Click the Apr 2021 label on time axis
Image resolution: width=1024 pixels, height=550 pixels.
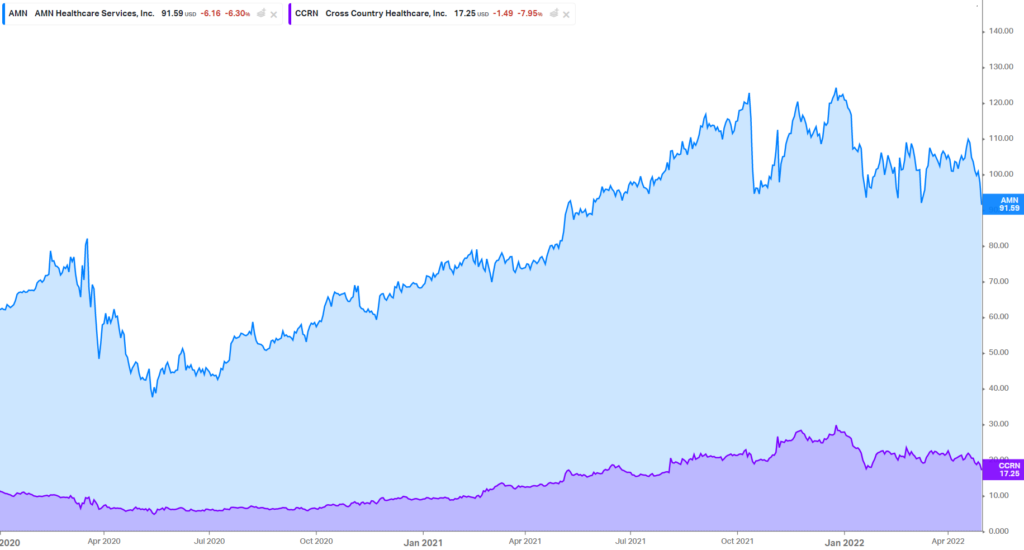(525, 541)
